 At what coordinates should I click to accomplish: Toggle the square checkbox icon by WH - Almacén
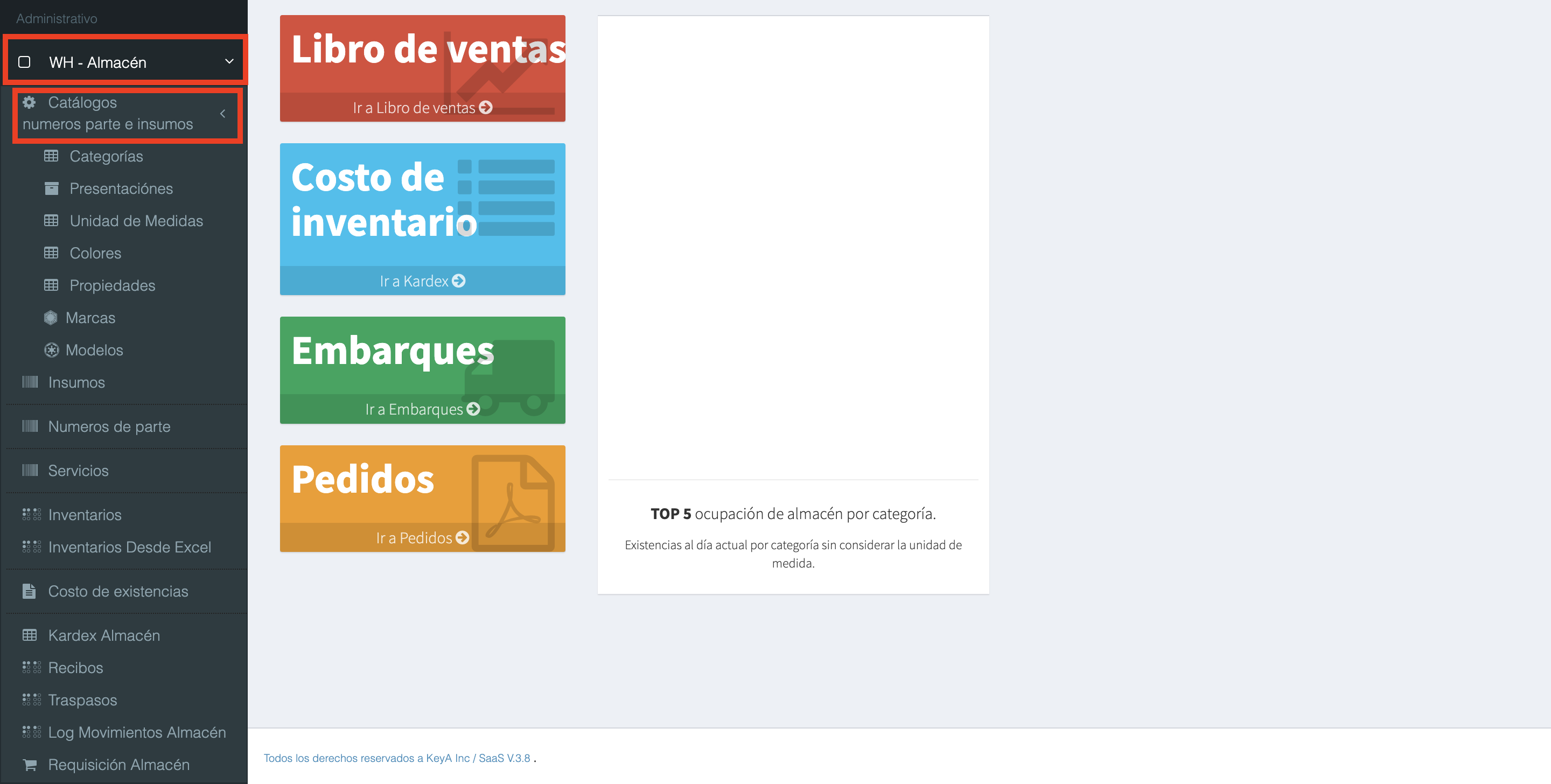[x=24, y=62]
